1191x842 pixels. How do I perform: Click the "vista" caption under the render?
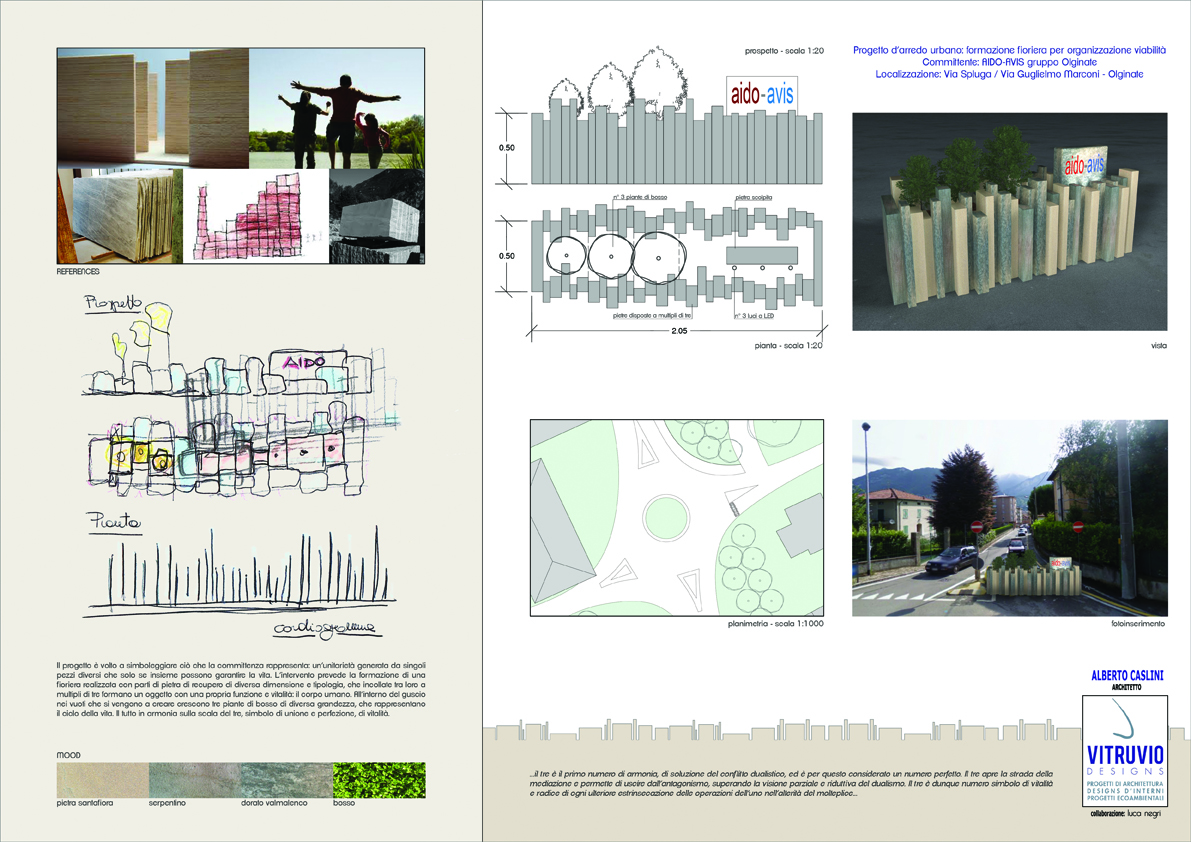(x=1158, y=345)
